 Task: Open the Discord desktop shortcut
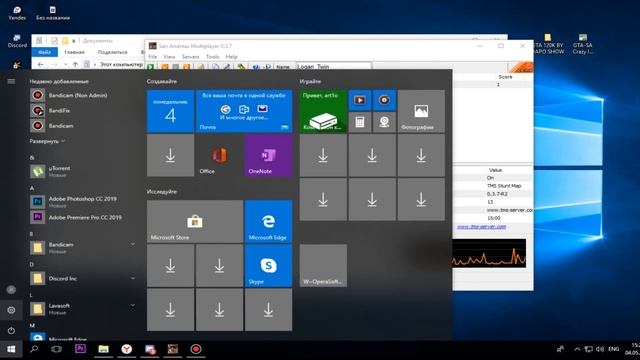tap(17, 41)
